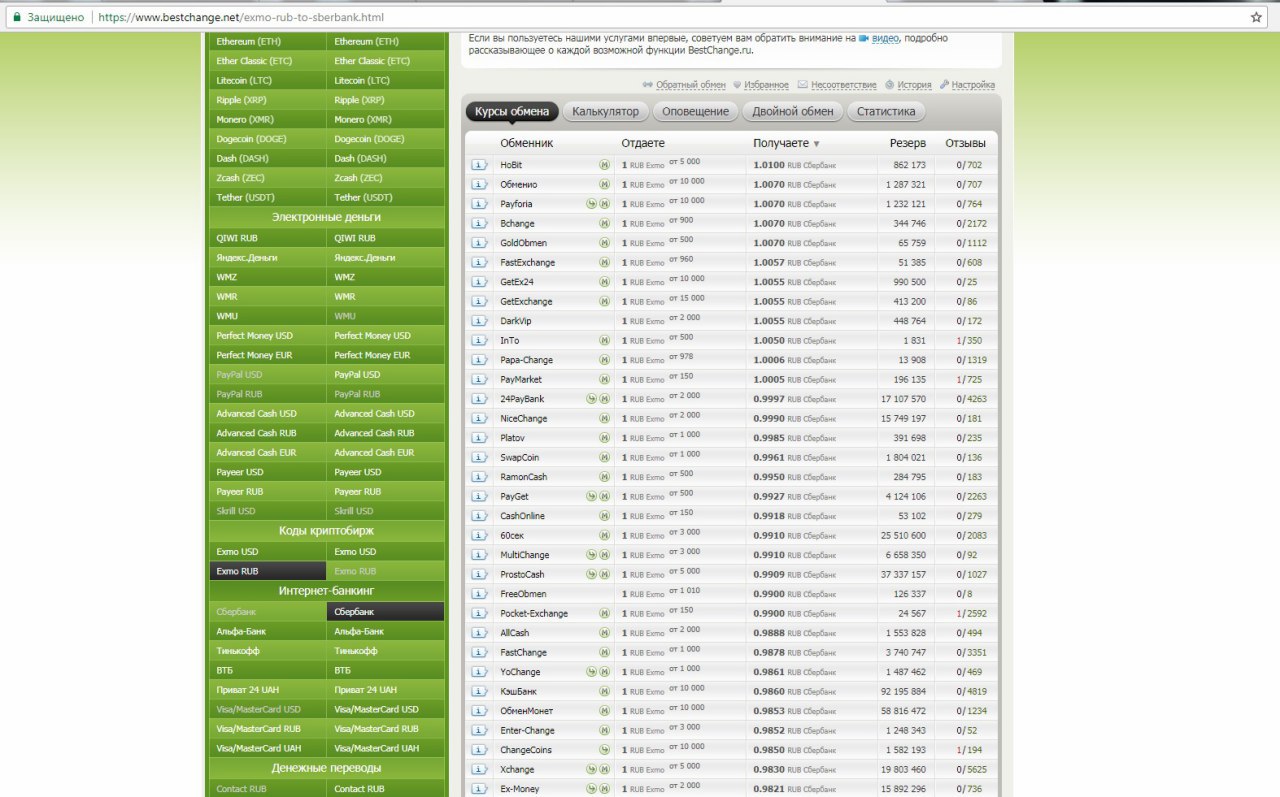Click Резерв column header
The image size is (1280, 797).
tap(908, 144)
